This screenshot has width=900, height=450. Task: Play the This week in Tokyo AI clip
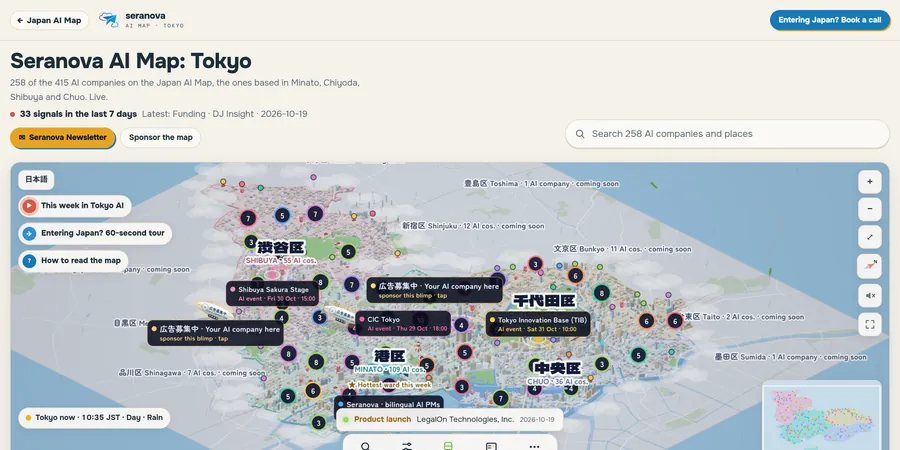(x=75, y=205)
